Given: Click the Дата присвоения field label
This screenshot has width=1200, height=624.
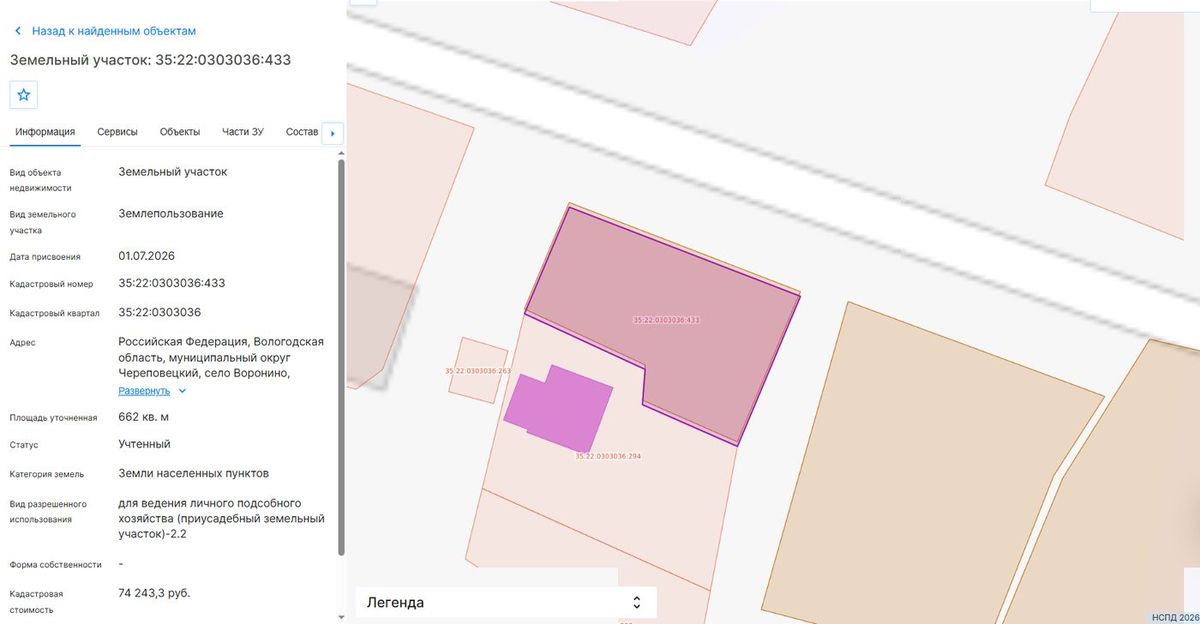Looking at the screenshot, I should (45, 257).
